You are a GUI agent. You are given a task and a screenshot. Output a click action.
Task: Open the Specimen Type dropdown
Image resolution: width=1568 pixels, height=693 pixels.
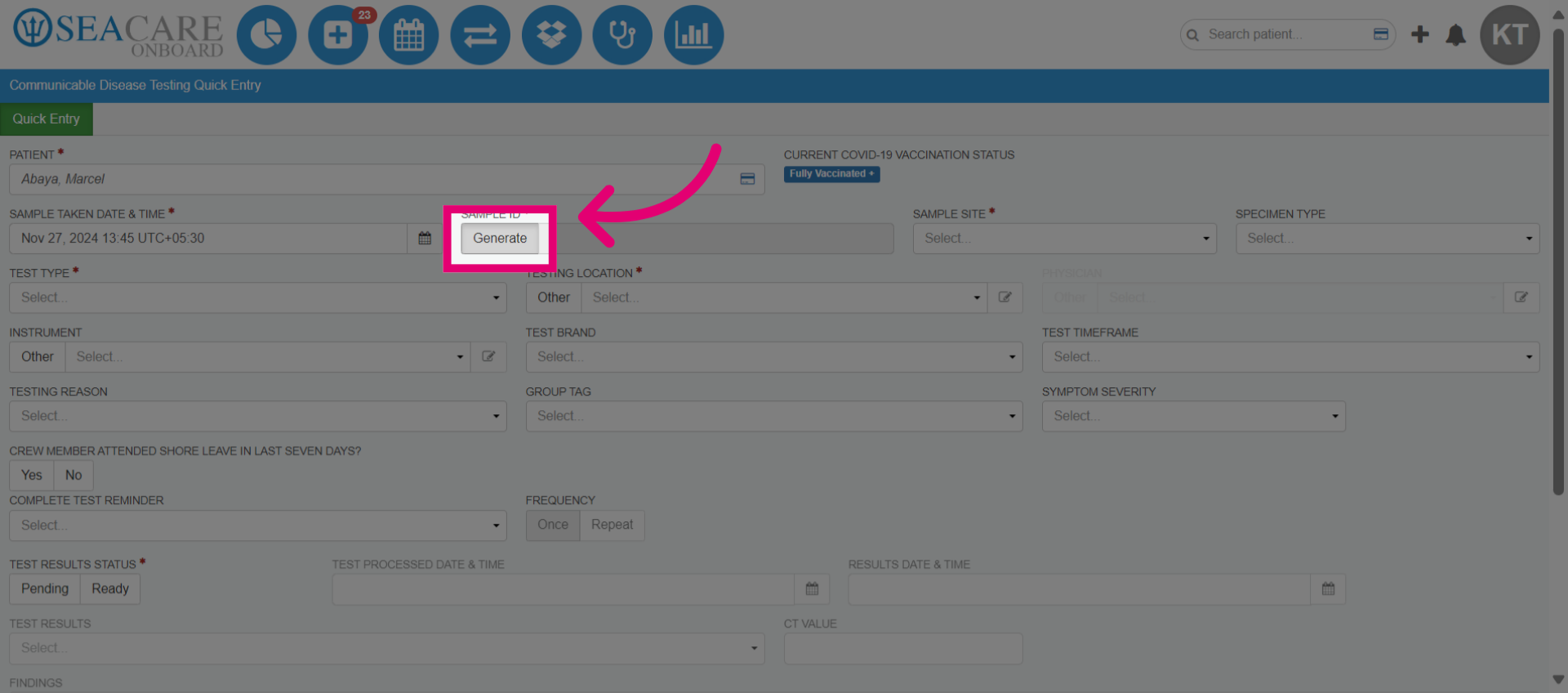click(1388, 239)
